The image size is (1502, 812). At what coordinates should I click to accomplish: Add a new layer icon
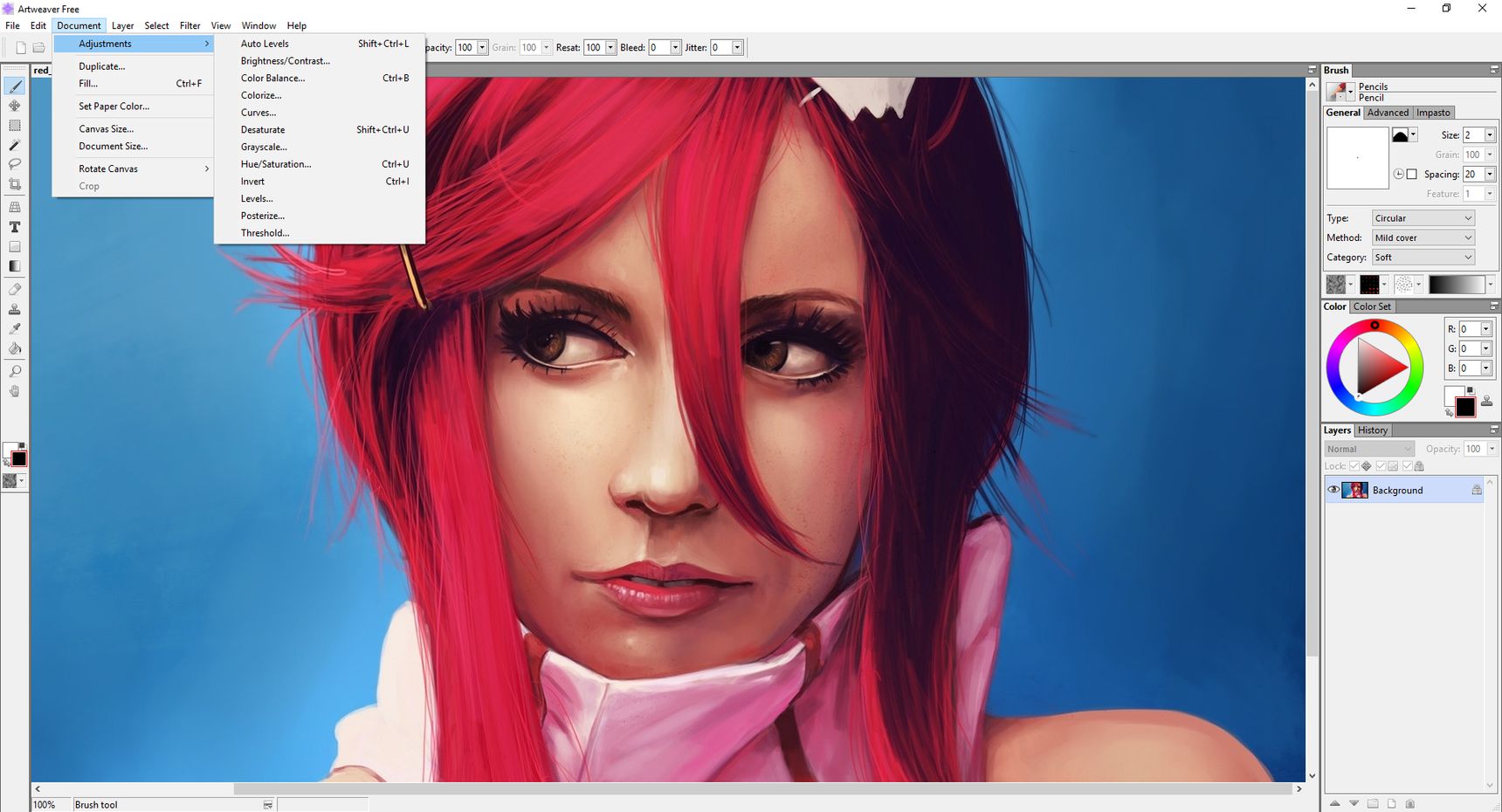[x=1392, y=803]
